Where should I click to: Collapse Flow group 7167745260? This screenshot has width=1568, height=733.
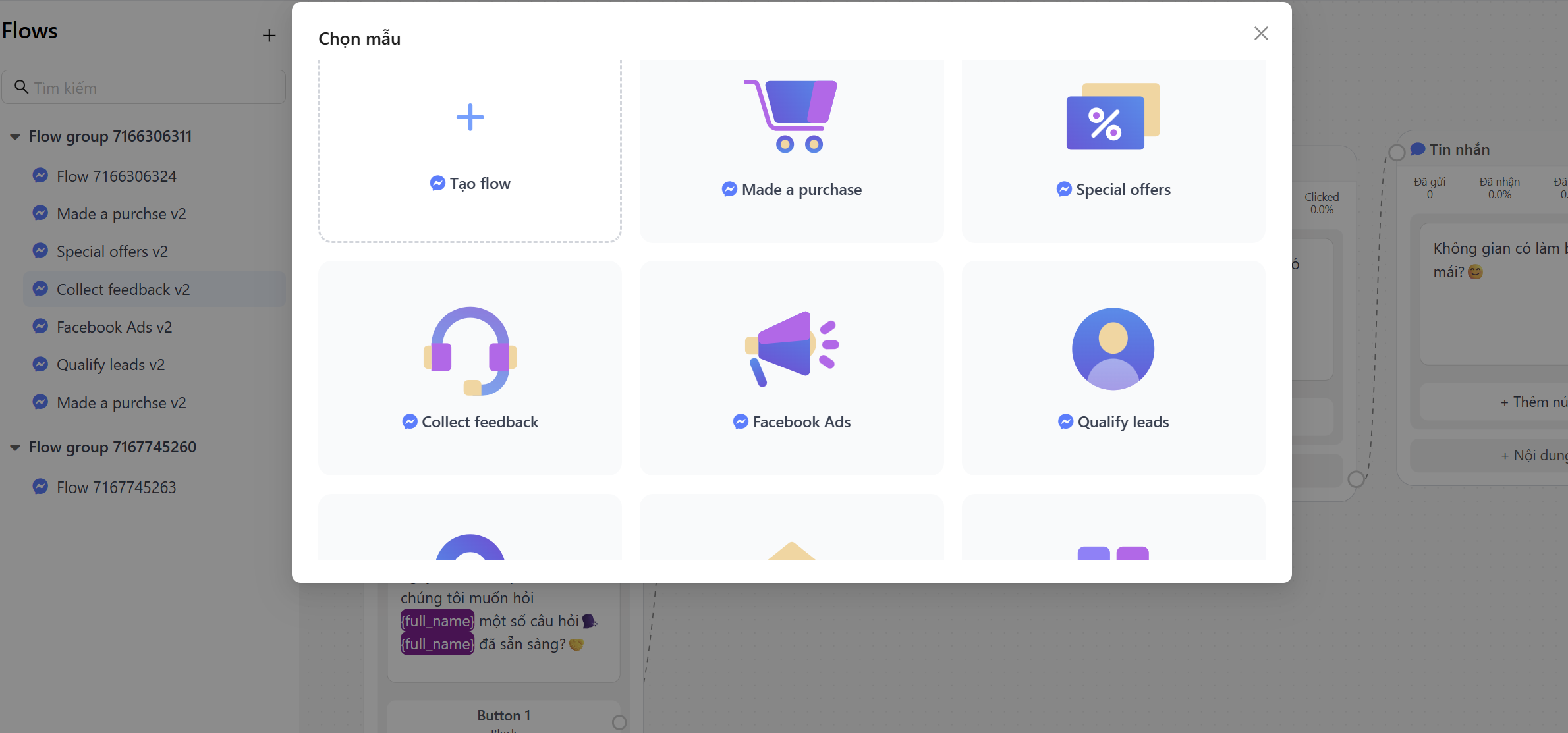(15, 448)
